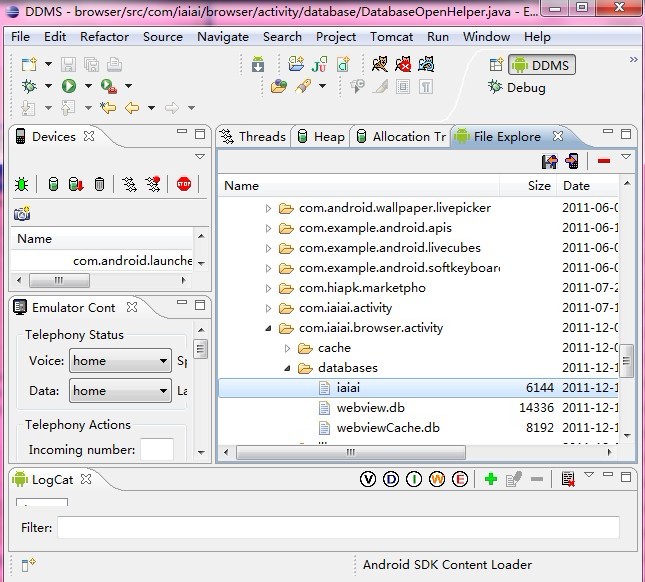Expand the cache folder
Viewport: 645px width, 582px height.
(x=287, y=348)
